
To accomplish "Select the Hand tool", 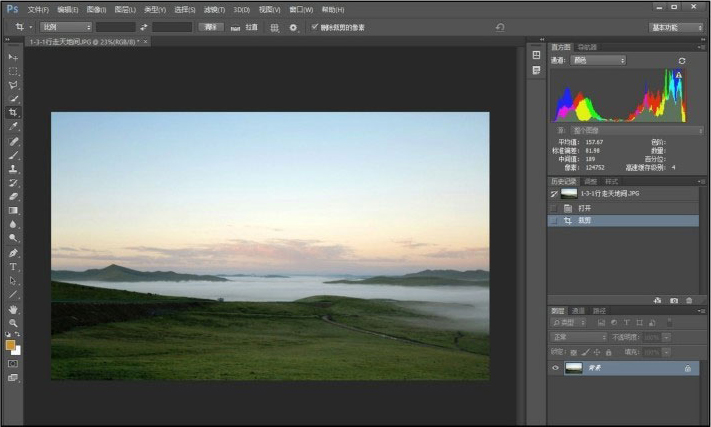I will [x=14, y=309].
